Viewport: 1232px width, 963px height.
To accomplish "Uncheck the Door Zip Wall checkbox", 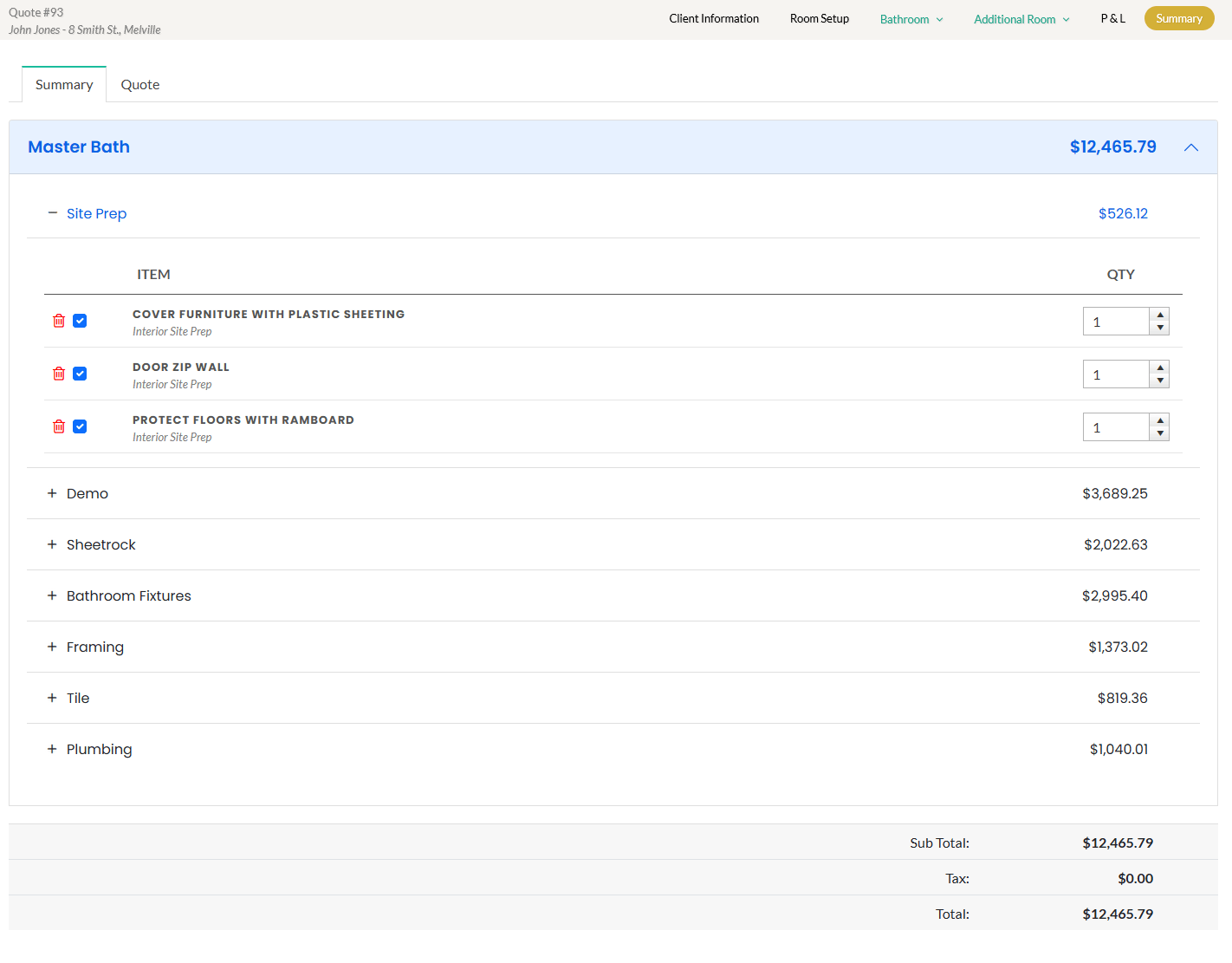I will click(80, 374).
